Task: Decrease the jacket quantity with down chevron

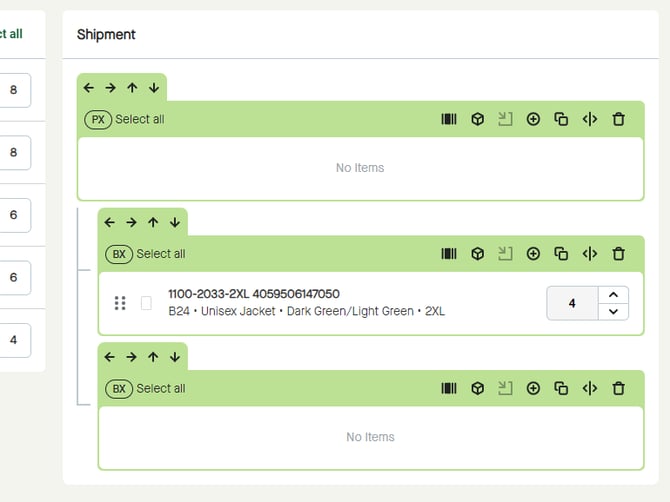Action: pos(613,311)
